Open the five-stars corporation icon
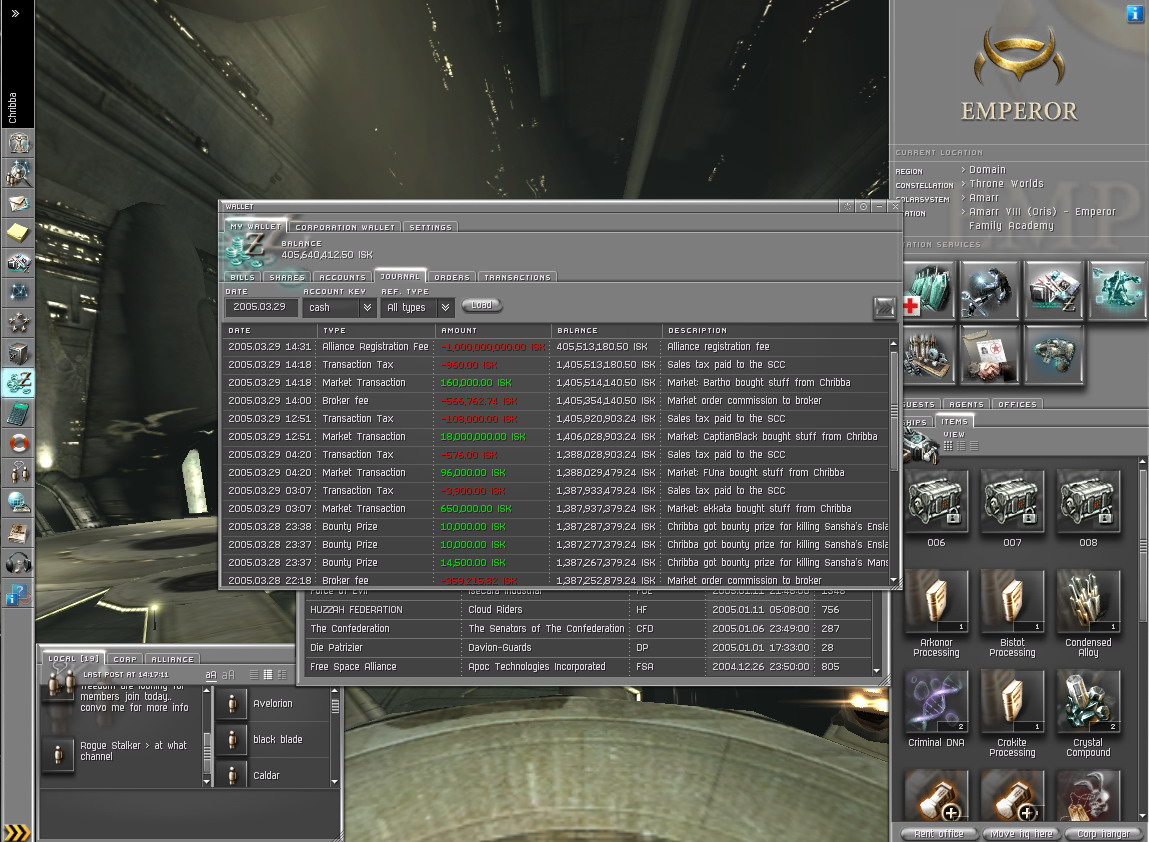This screenshot has width=1149, height=842. (x=18, y=322)
